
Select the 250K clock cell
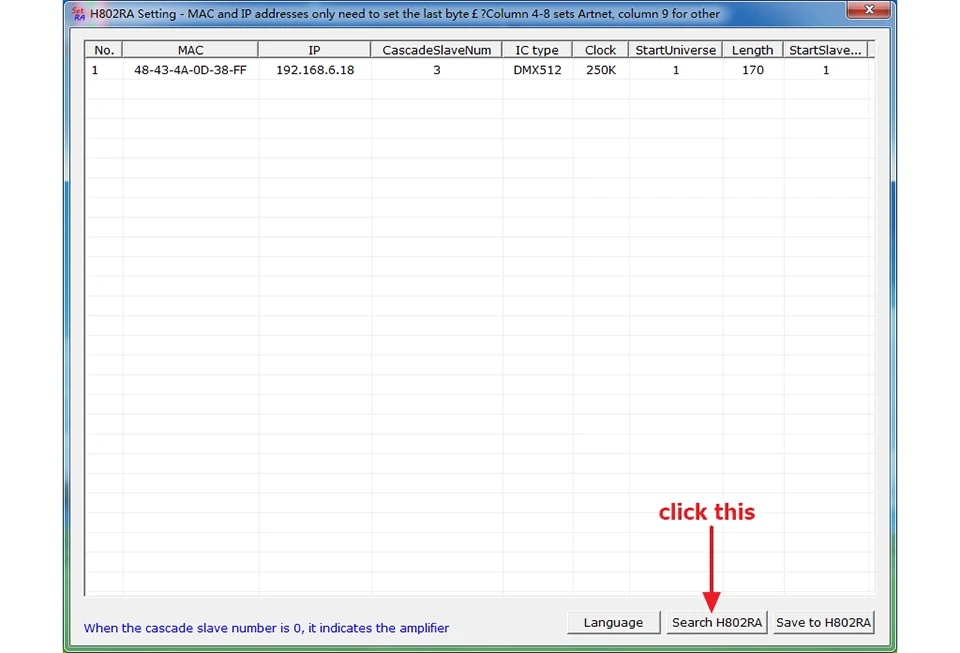tap(601, 70)
